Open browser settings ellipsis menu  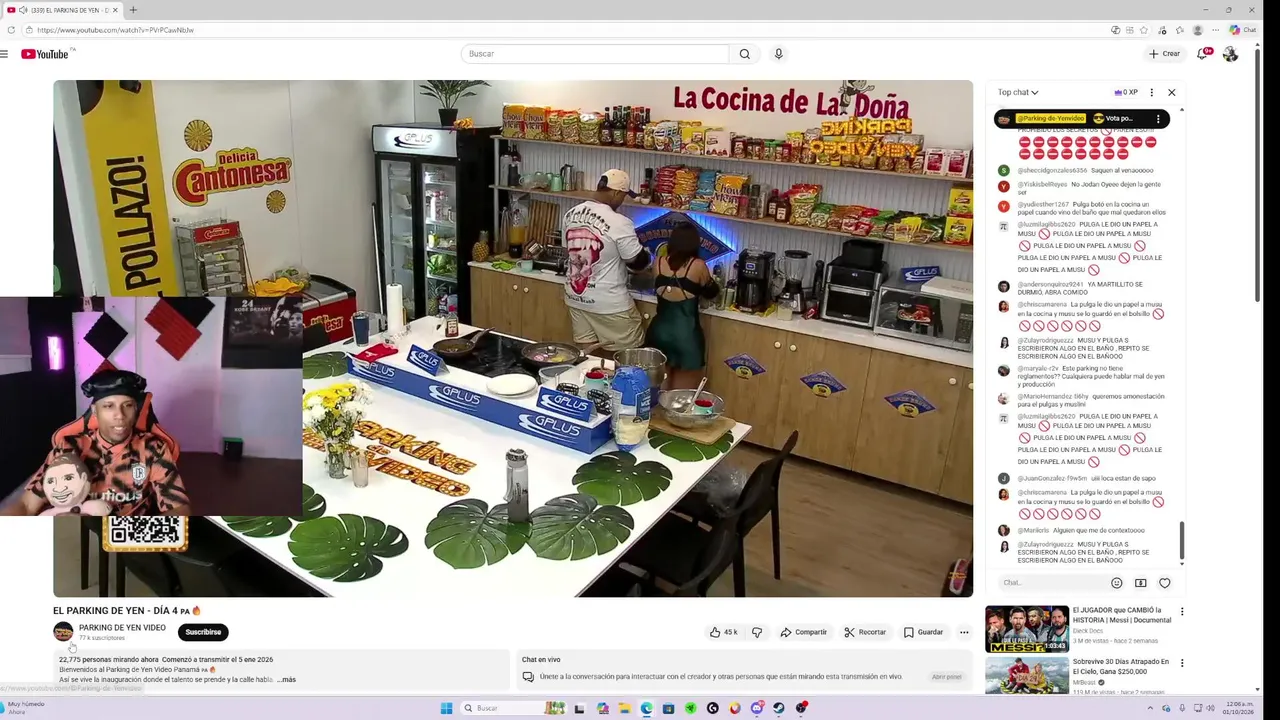pos(1216,30)
